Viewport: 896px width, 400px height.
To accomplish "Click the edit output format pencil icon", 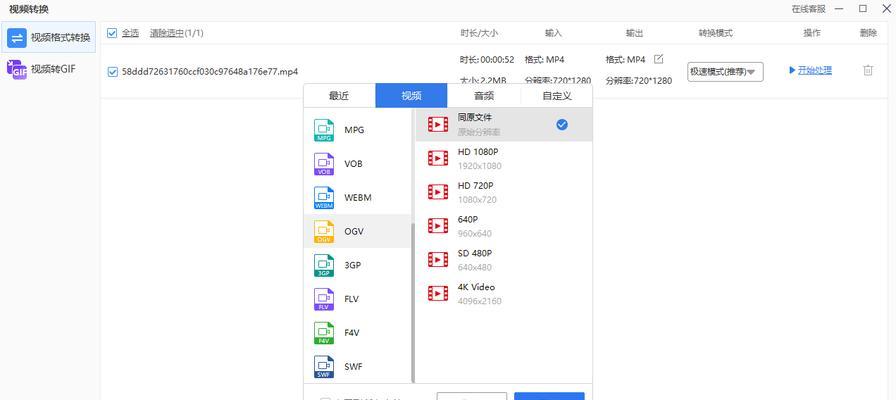I will click(658, 59).
